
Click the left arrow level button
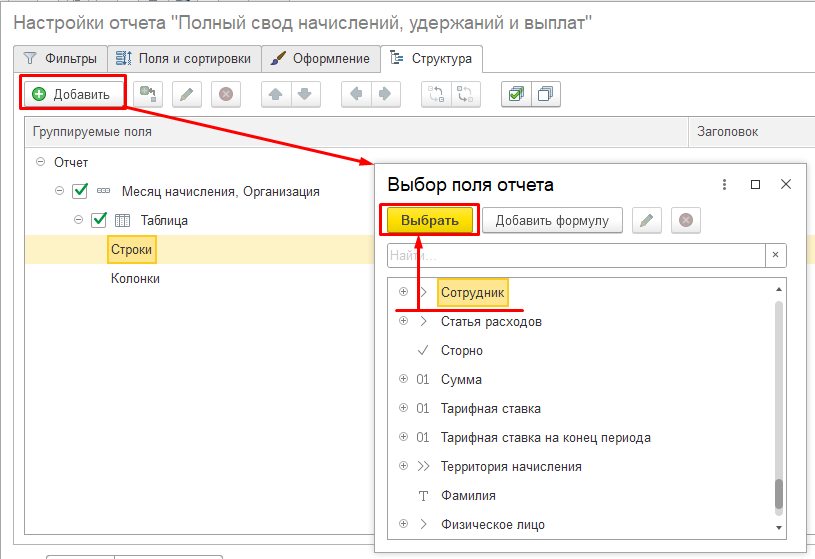pyautogui.click(x=356, y=94)
